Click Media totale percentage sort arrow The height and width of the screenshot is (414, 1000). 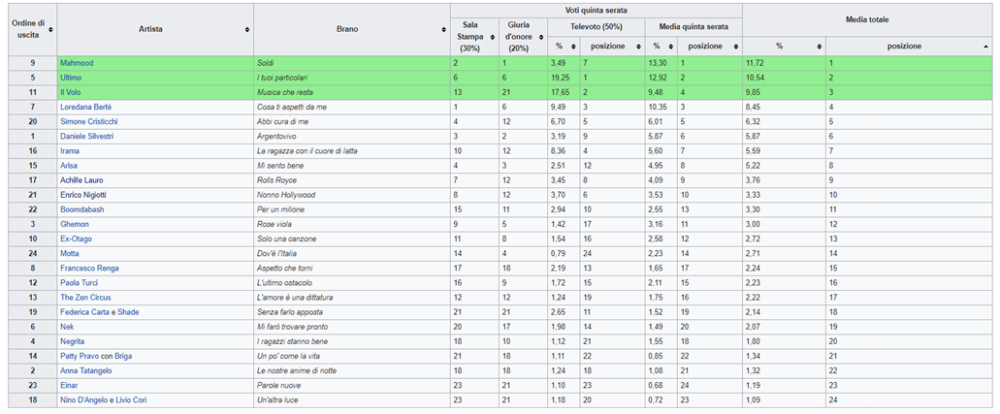point(819,46)
